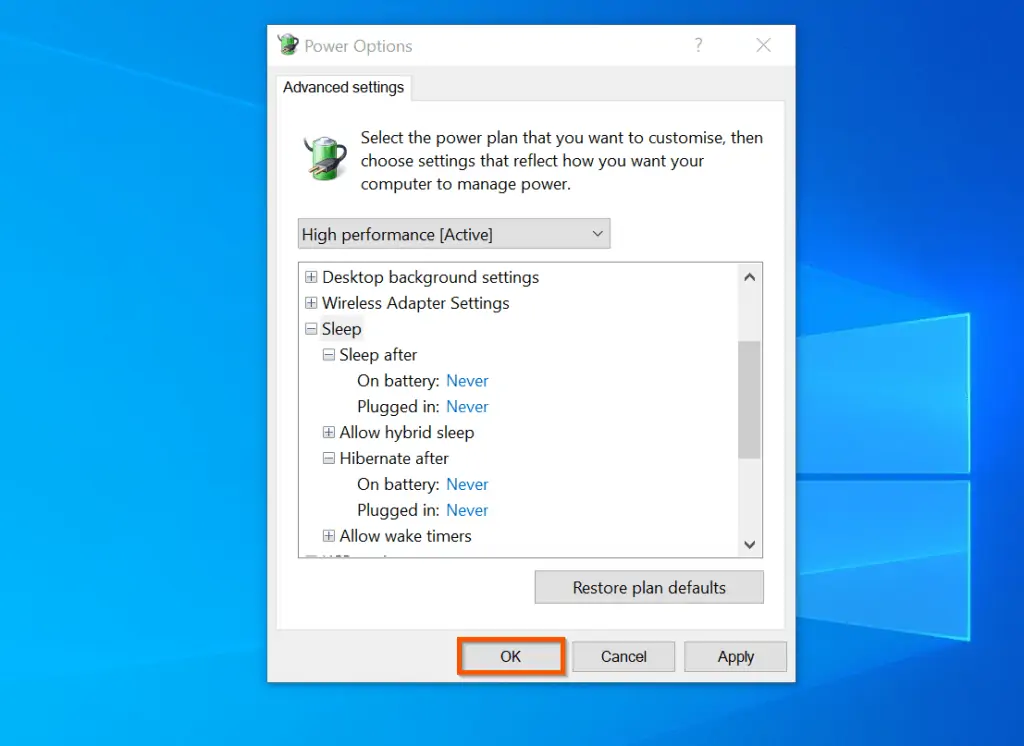Click the Help question mark button
The image size is (1024, 746).
698,45
